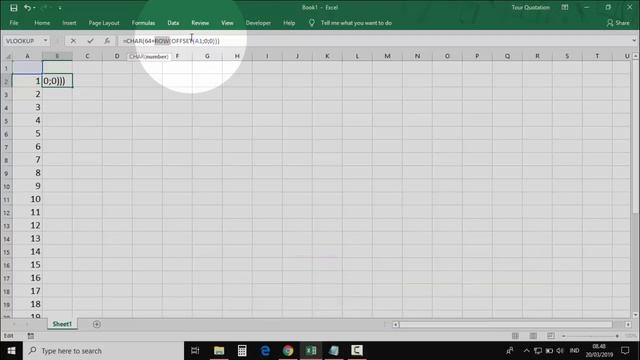
Task: Open the Camtasia taskbar icon
Action: point(357,351)
